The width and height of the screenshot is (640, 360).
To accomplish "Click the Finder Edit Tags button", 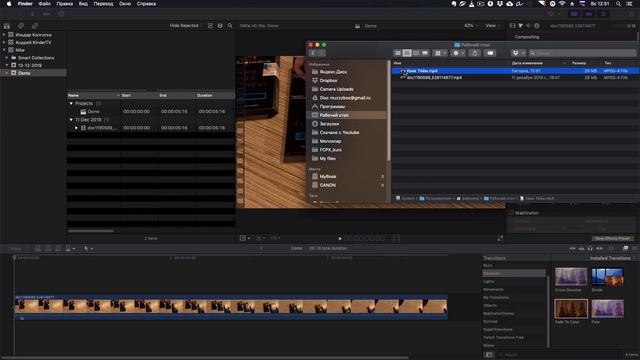I will tap(490, 53).
